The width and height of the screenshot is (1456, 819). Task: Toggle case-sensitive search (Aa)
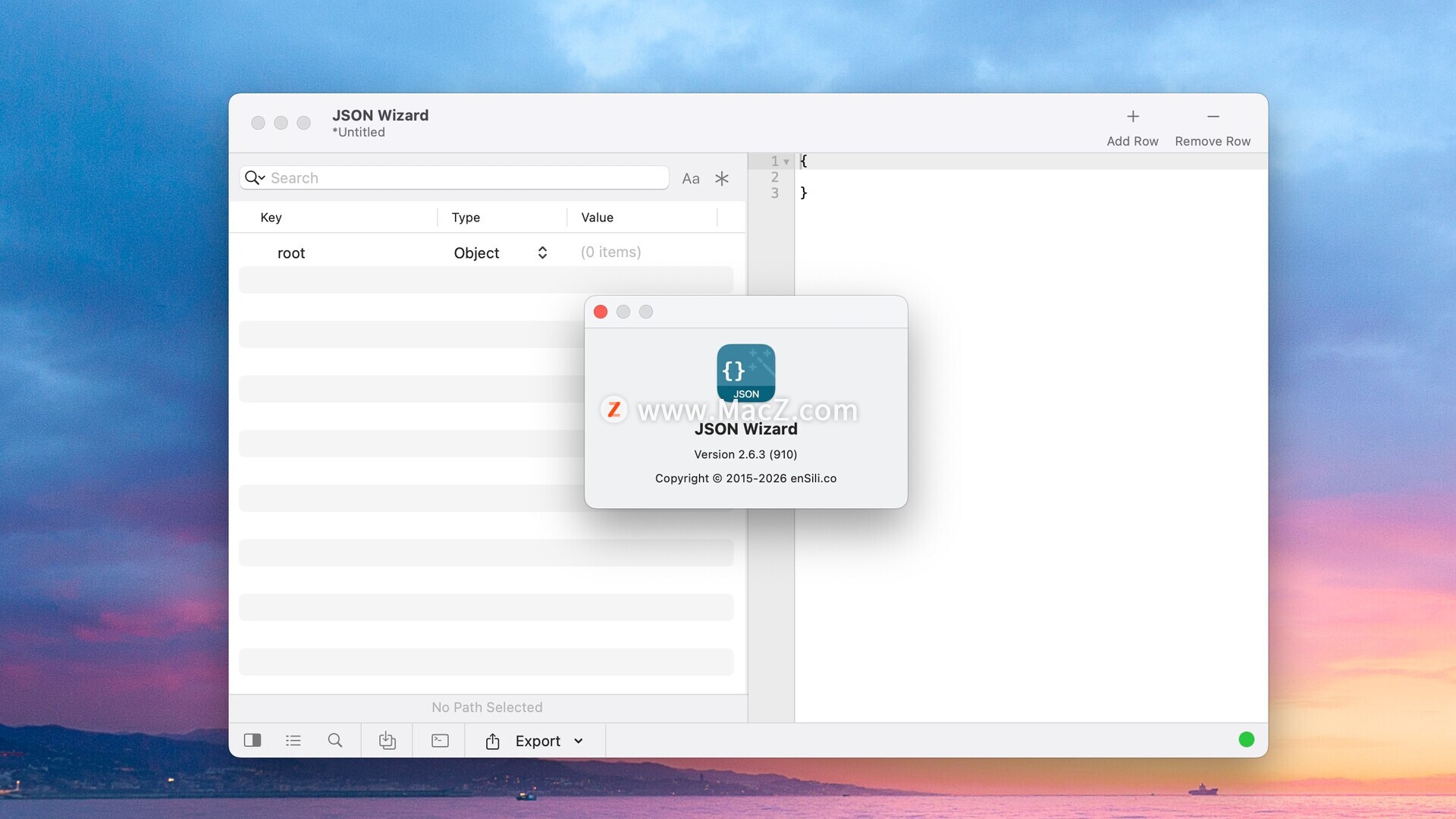(x=690, y=179)
